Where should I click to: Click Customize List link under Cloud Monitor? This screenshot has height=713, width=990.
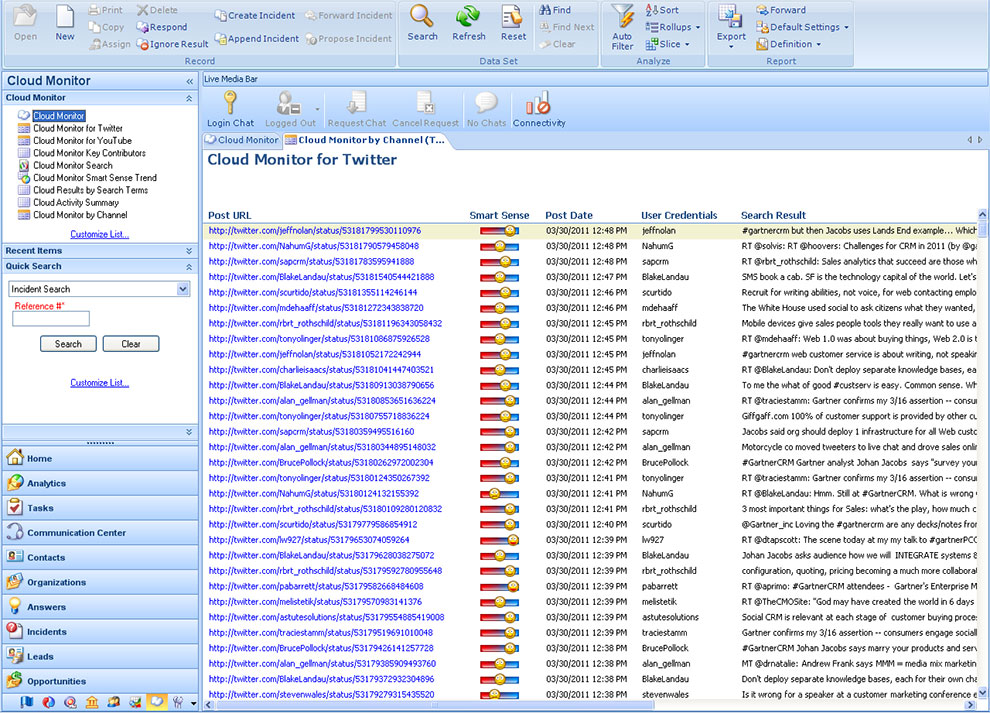pos(99,234)
